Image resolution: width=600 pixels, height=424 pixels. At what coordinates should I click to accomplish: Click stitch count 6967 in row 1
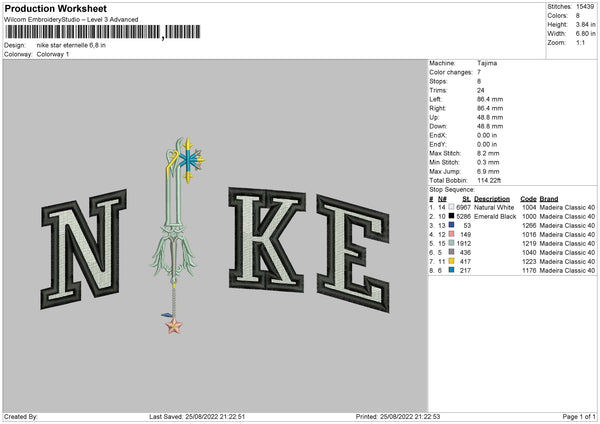[463, 207]
